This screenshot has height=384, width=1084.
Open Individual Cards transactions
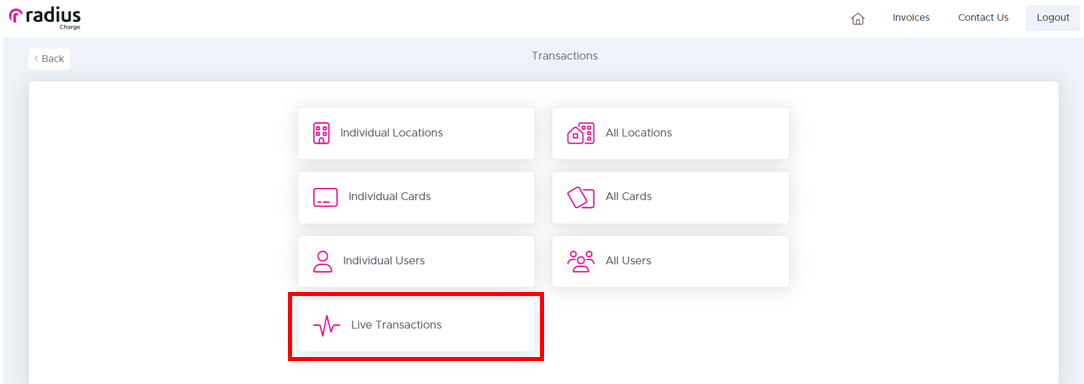(x=416, y=197)
